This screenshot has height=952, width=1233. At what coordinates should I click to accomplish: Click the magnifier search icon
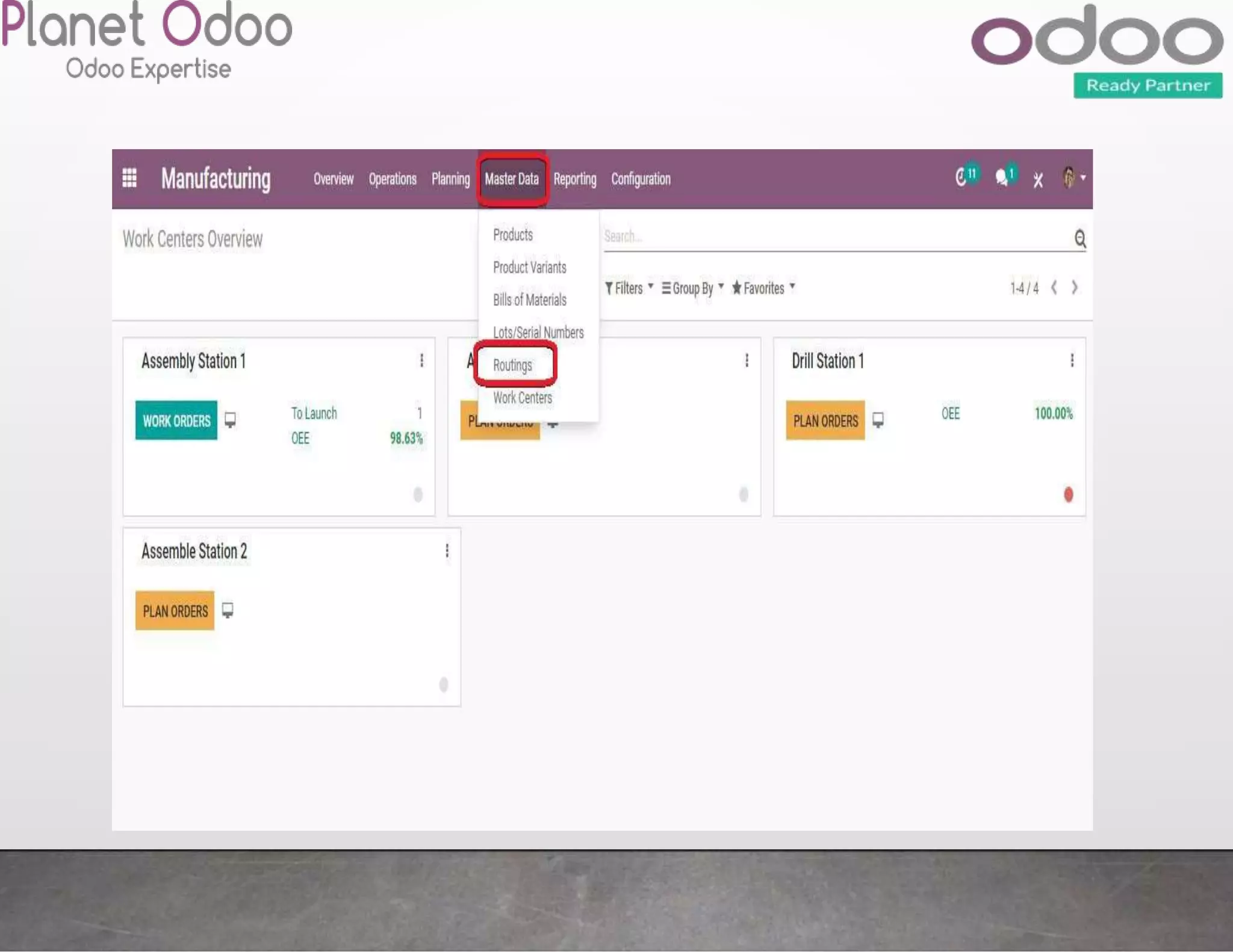point(1080,239)
